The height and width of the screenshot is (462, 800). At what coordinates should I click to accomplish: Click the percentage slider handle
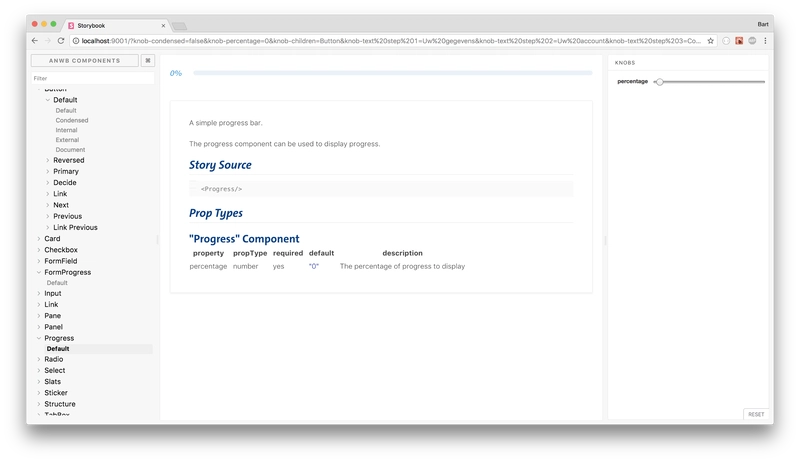(x=659, y=81)
